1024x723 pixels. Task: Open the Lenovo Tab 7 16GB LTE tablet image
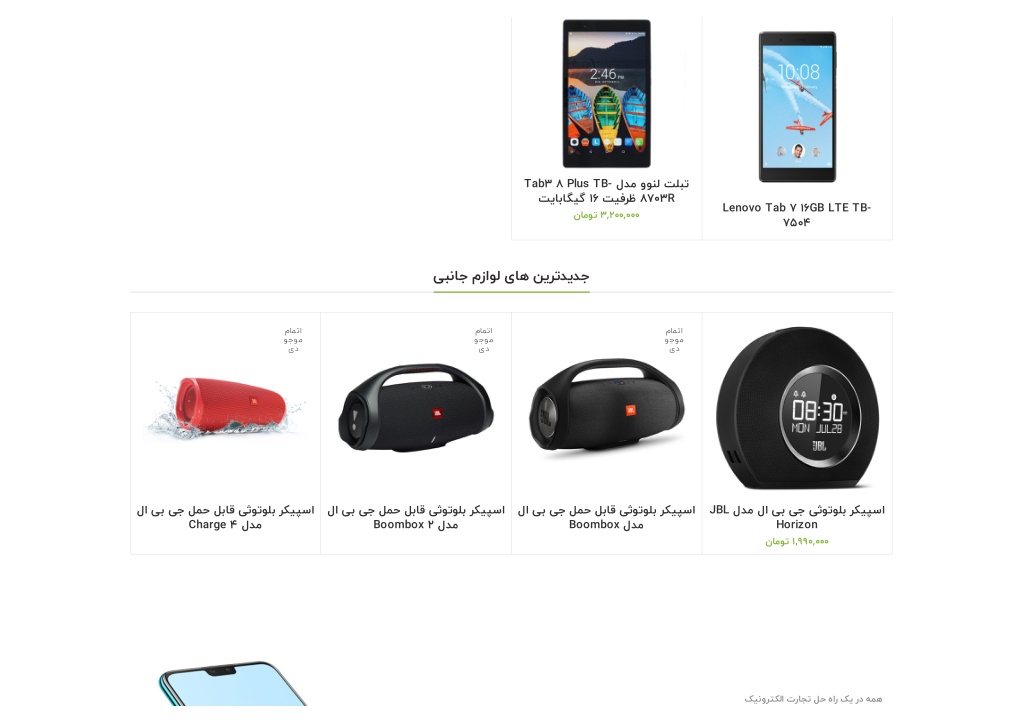(797, 106)
